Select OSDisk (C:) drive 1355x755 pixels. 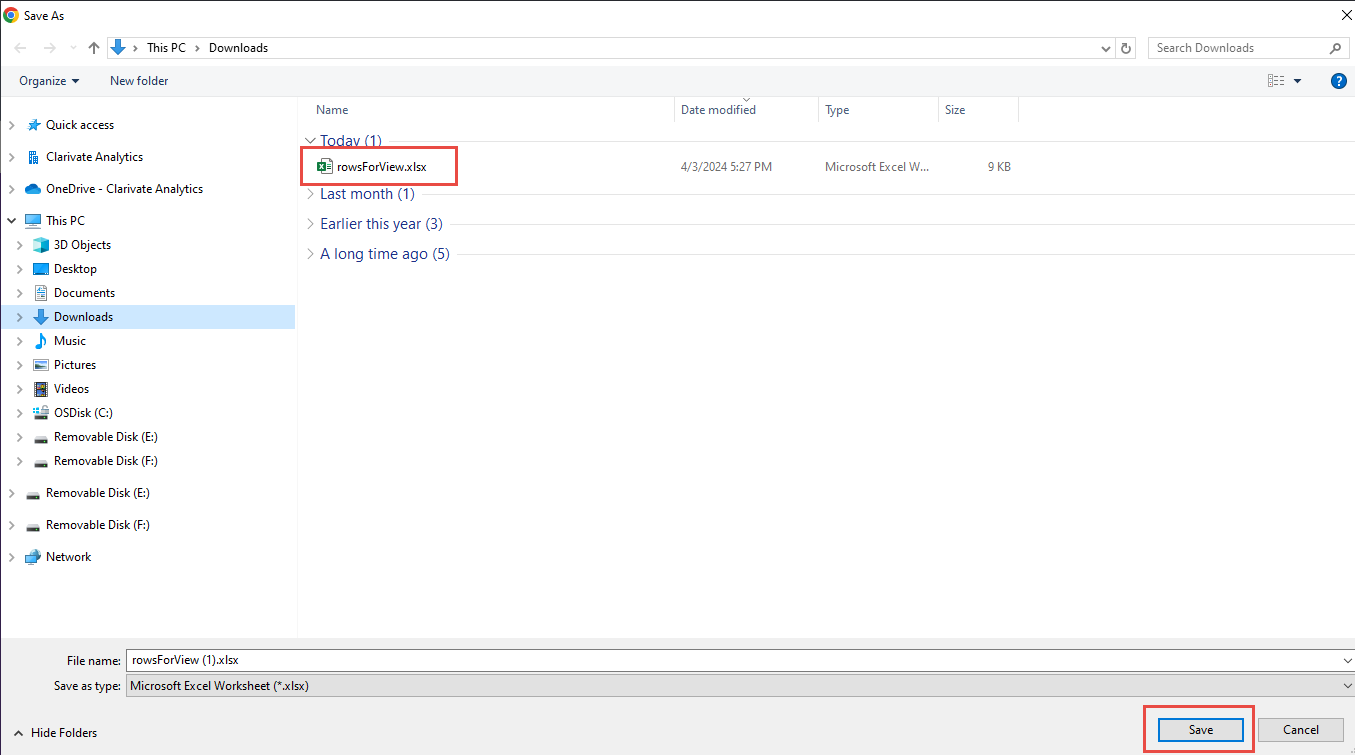point(83,413)
